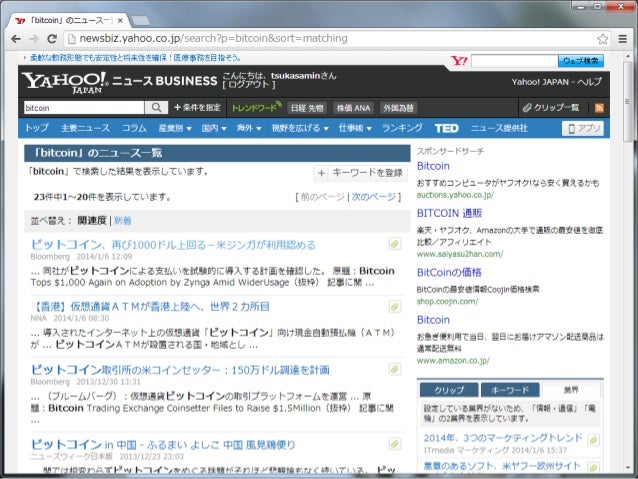Click the アプリ phone icon button
Screen dimensions: 638x479
(583, 128)
